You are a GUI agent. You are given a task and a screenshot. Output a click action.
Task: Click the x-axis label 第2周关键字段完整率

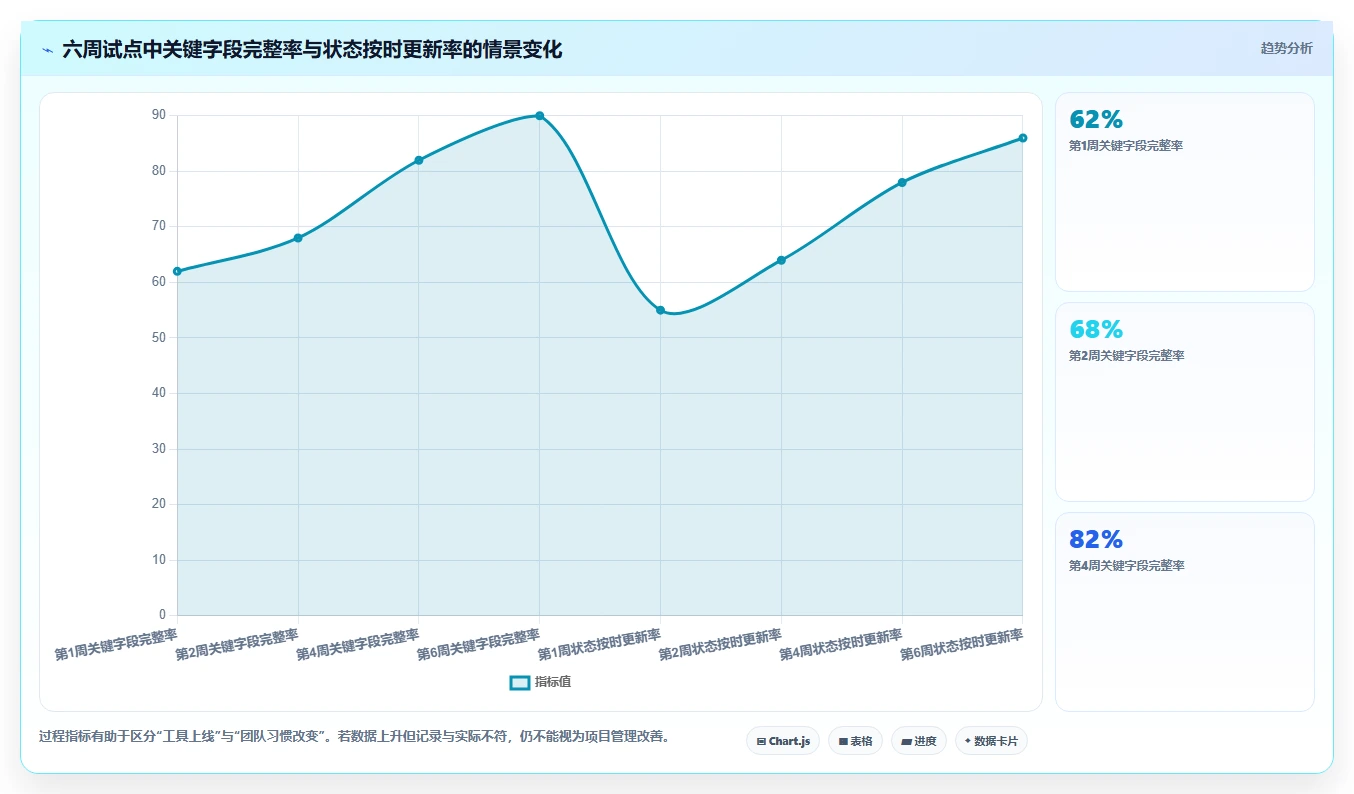pos(237,645)
